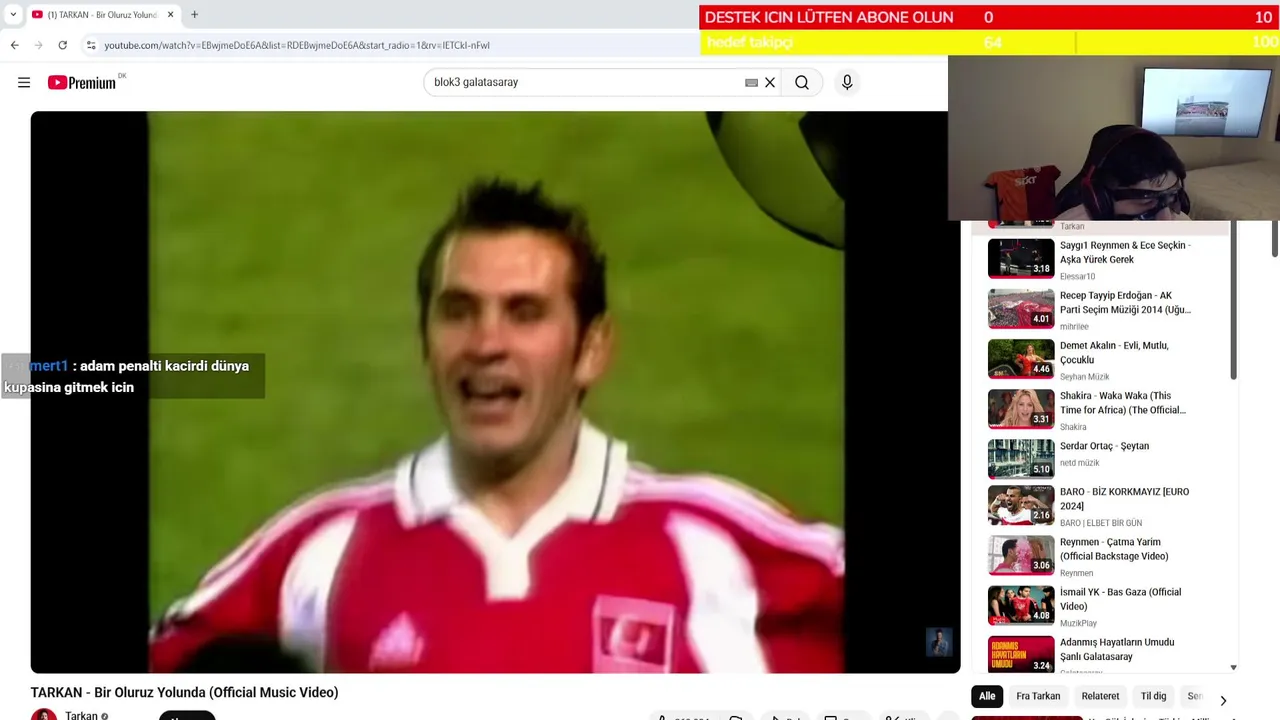The height and width of the screenshot is (720, 1280).
Task: Go forward in the browser
Action: click(38, 45)
